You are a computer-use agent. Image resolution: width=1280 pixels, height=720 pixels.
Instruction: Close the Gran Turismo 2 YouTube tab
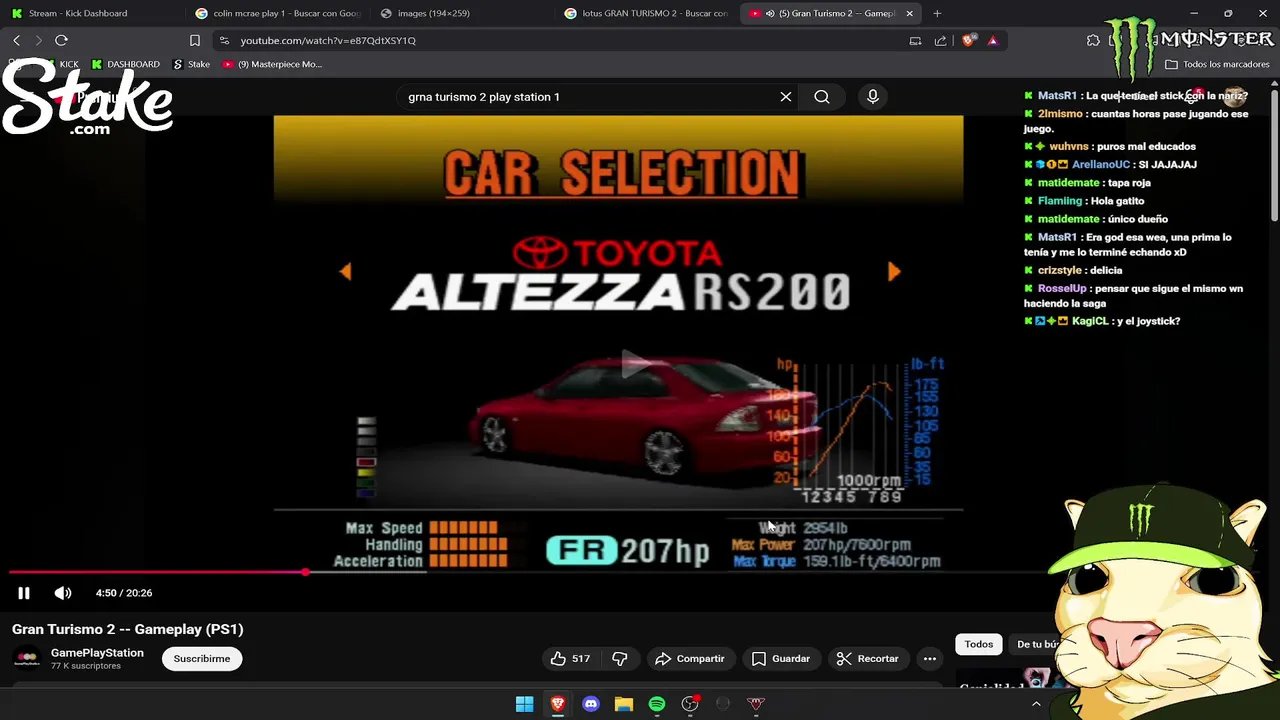[x=909, y=13]
